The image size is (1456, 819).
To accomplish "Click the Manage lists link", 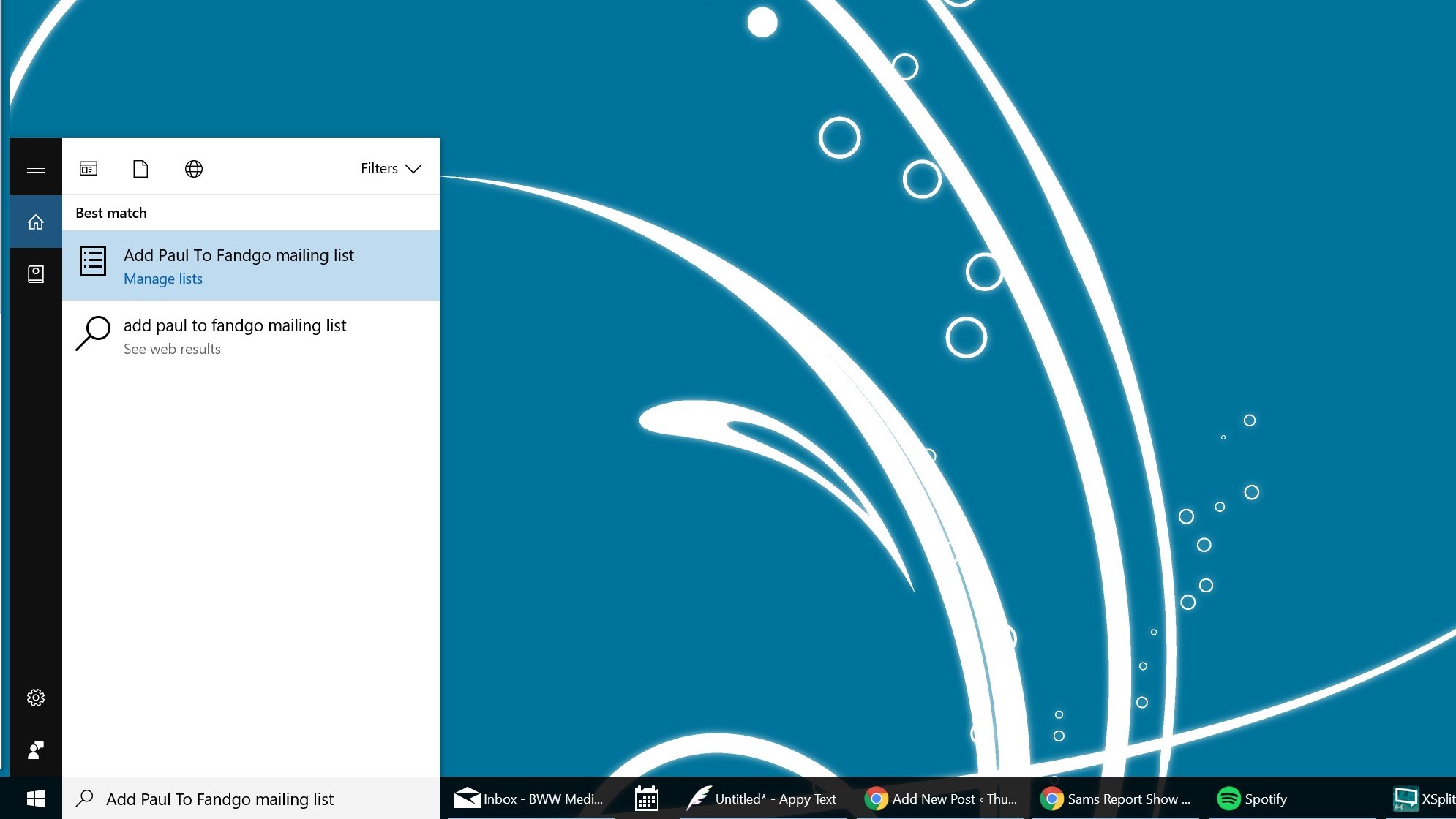I will click(x=162, y=279).
